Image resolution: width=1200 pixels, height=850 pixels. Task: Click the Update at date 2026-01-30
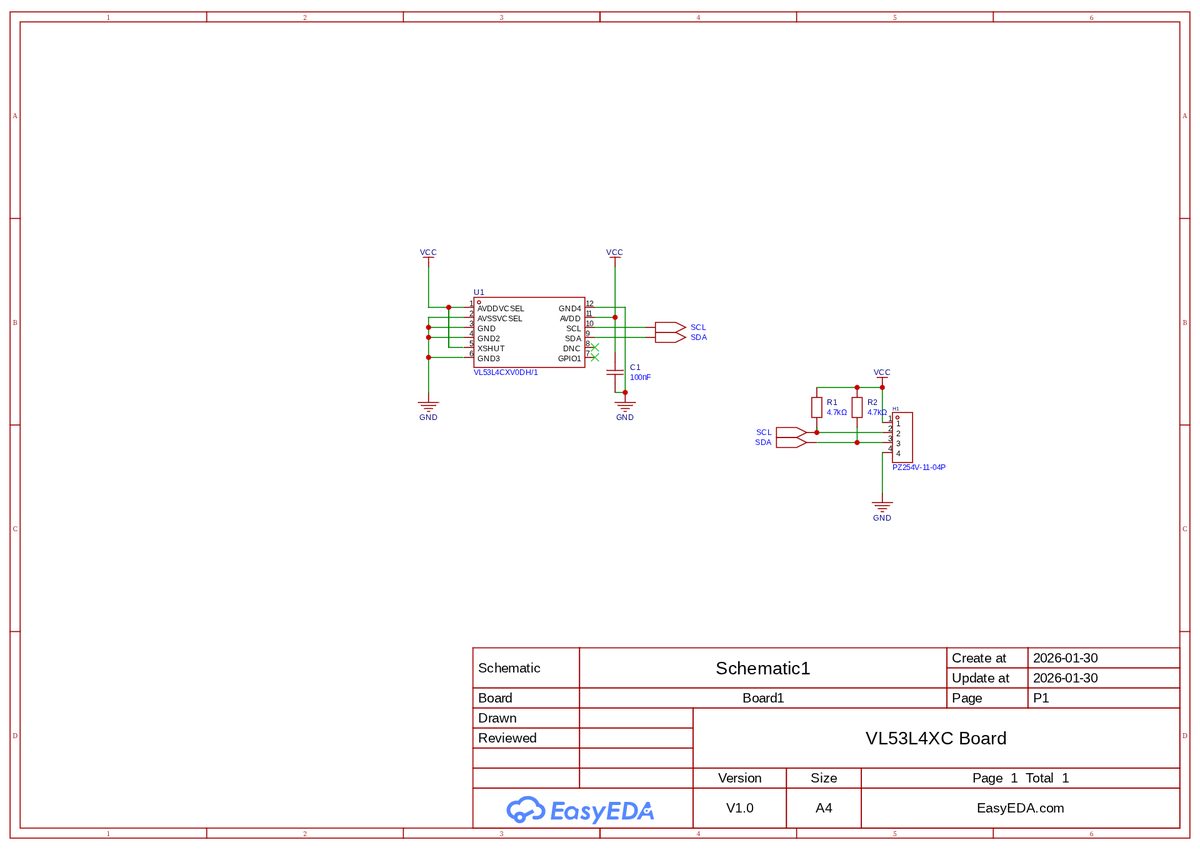pyautogui.click(x=1066, y=678)
